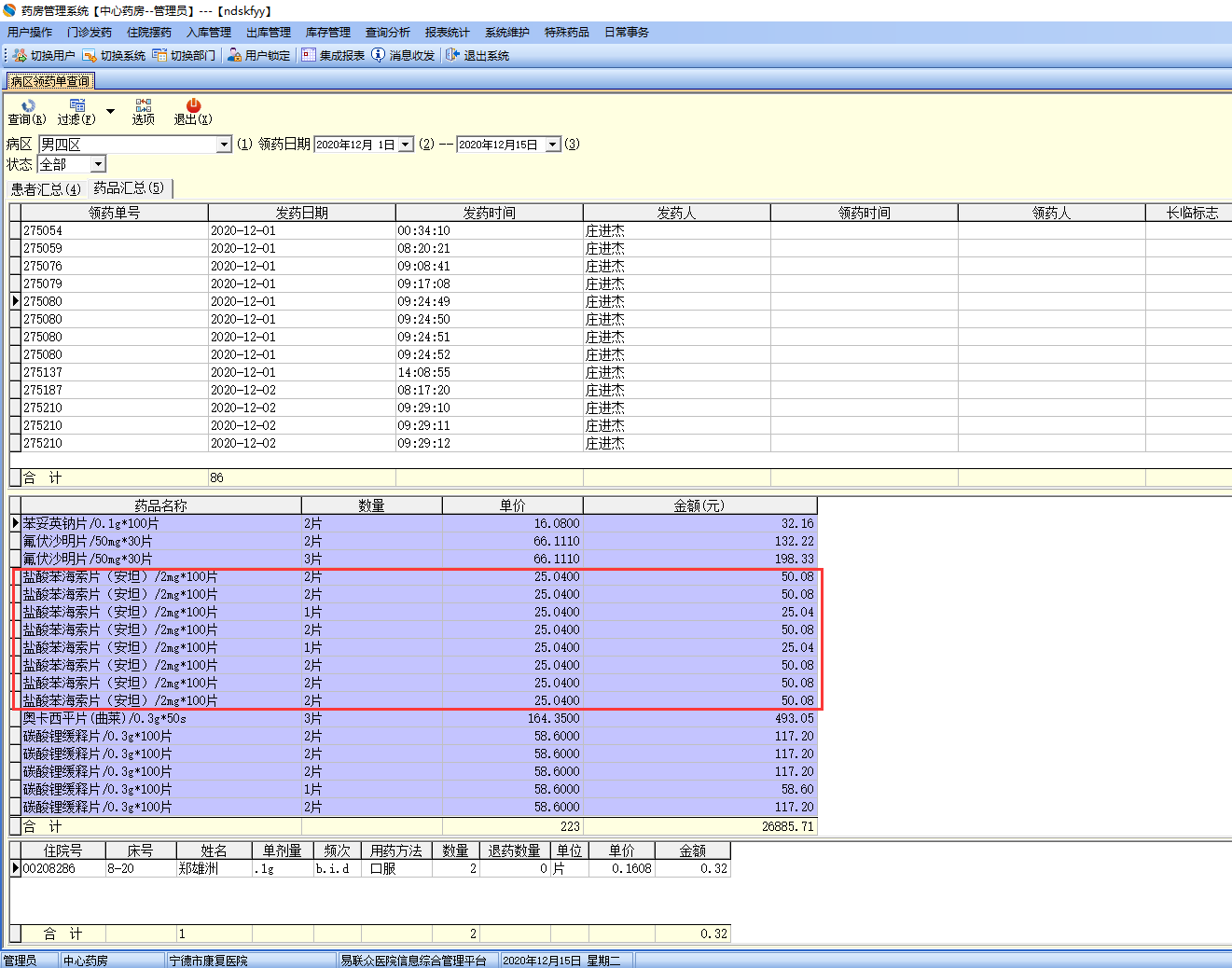The width and height of the screenshot is (1232, 968).
Task: Expand the arrow beside 过滤(F)
Action: point(110,112)
